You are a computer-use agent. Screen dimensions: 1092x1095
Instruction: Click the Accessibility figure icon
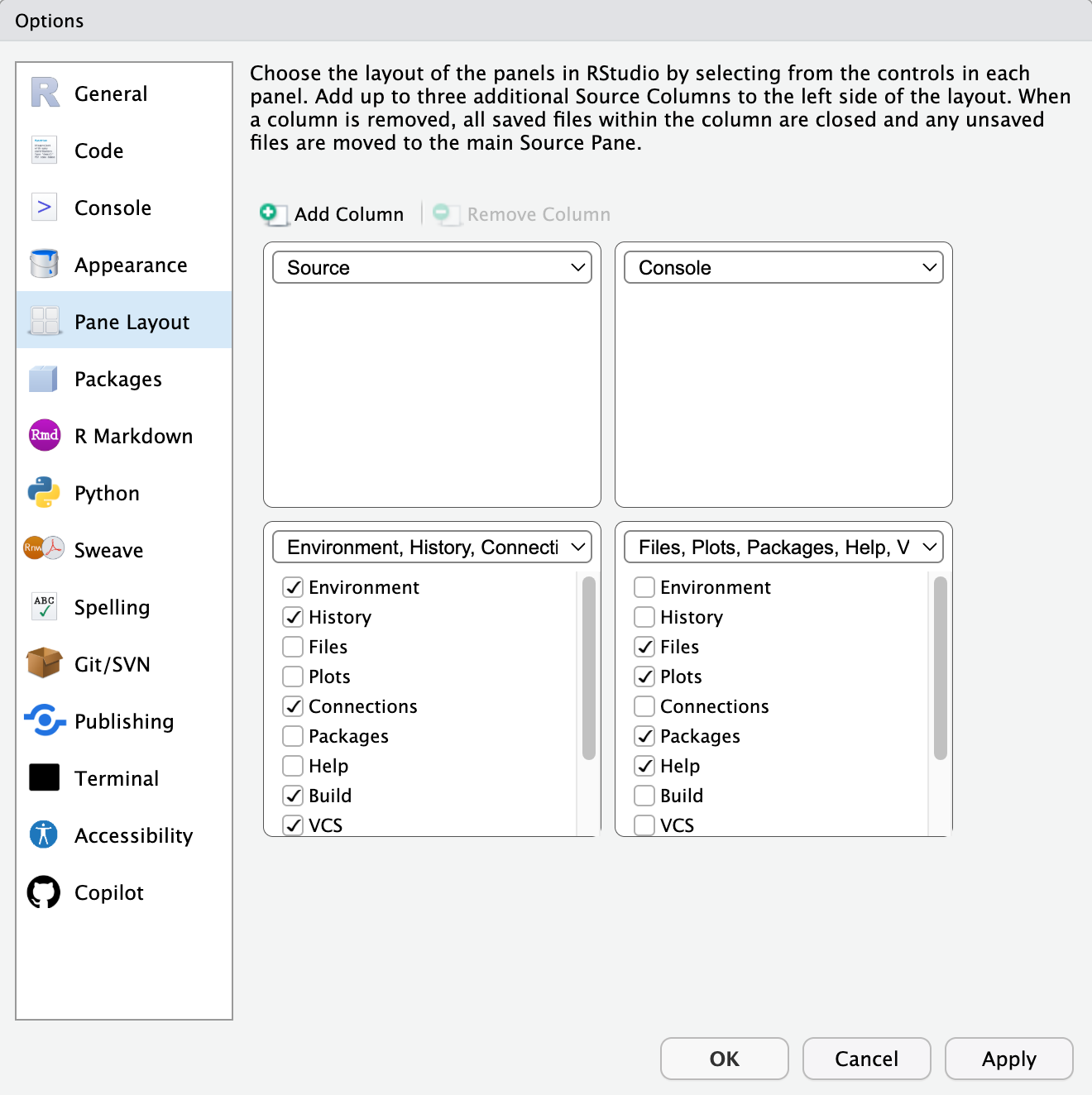pos(45,834)
